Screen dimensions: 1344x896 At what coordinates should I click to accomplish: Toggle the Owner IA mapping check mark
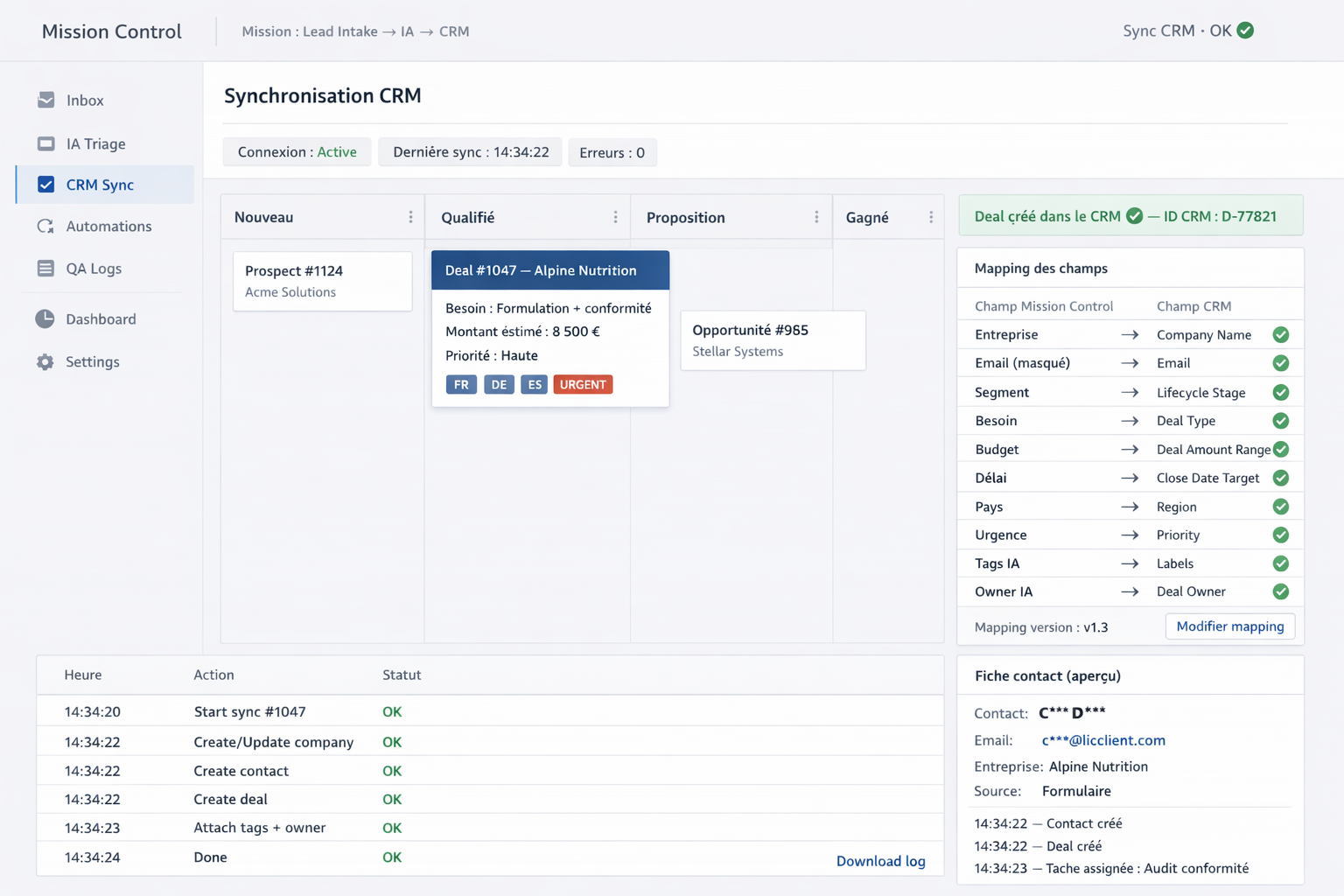point(1281,591)
